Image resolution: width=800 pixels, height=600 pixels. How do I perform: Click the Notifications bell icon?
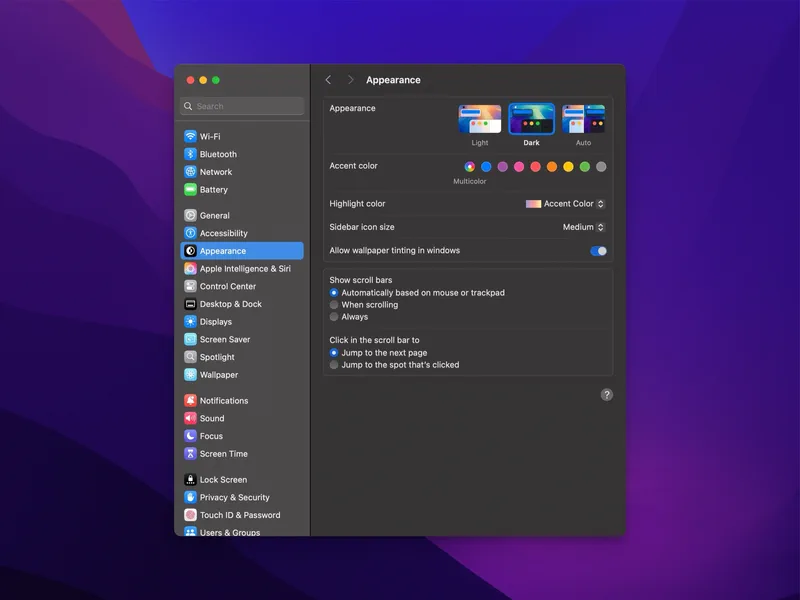tap(190, 401)
